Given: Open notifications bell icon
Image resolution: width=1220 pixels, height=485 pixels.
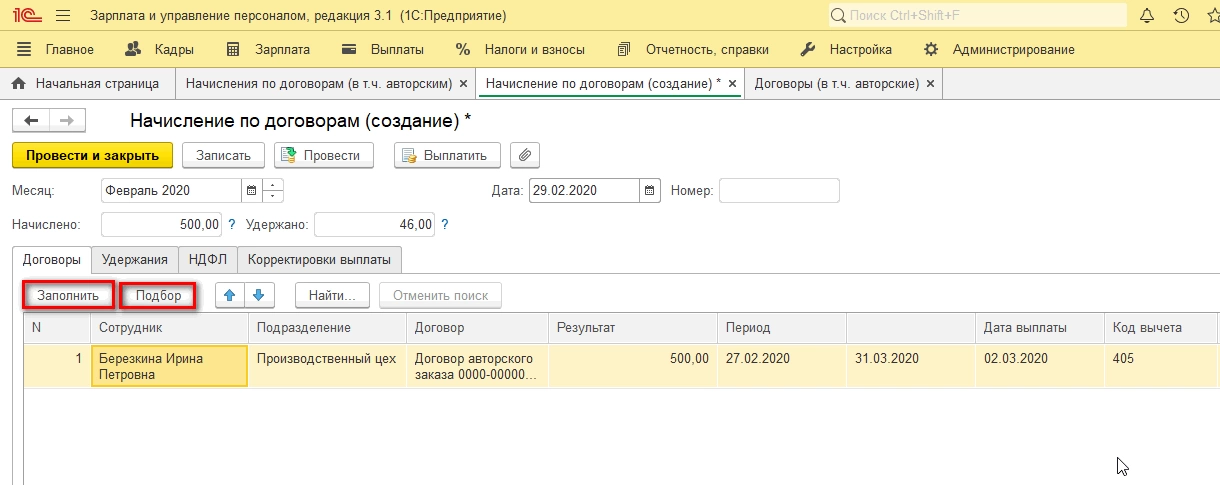Looking at the screenshot, I should (1147, 16).
